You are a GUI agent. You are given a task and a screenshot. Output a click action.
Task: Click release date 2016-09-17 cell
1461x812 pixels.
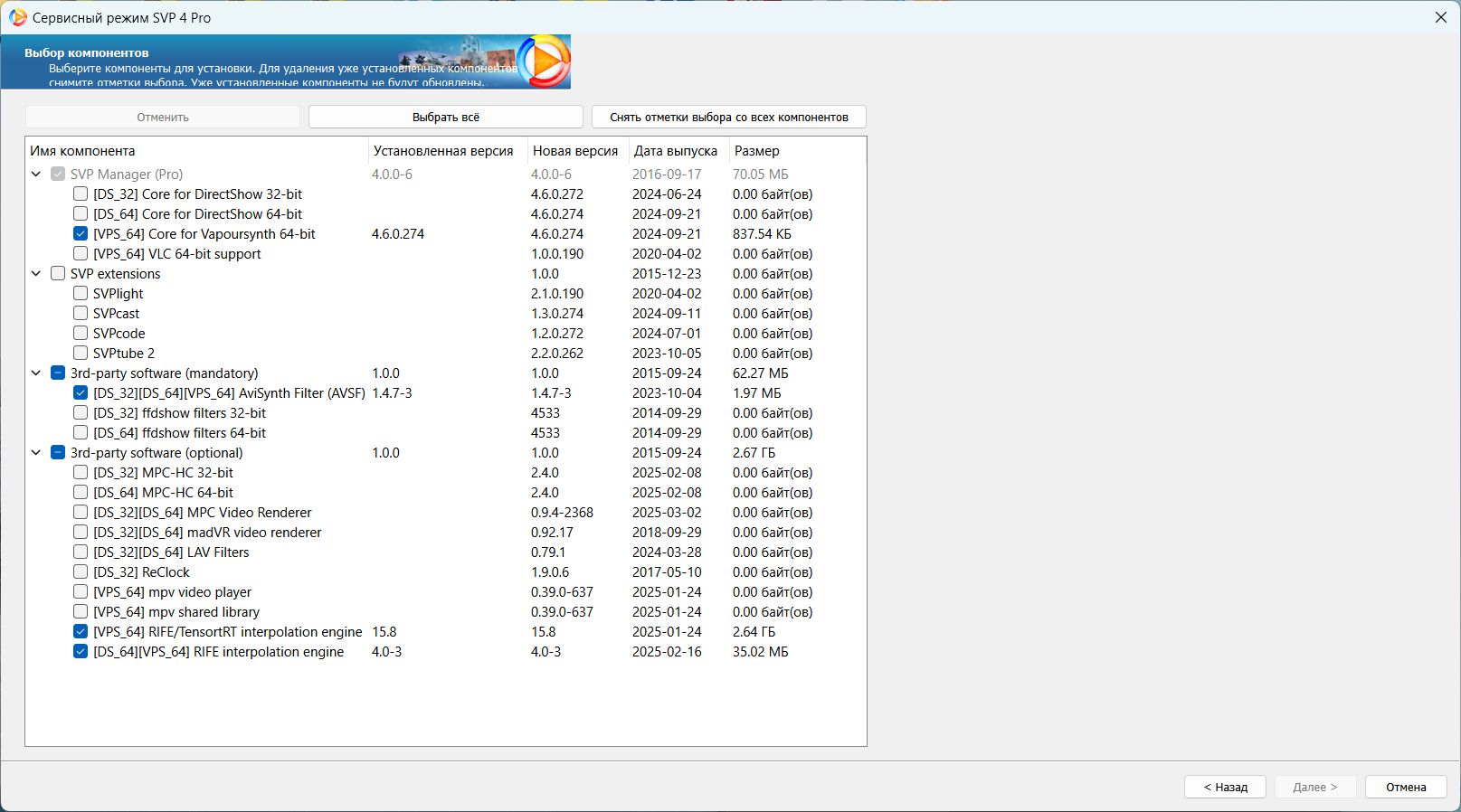(667, 174)
